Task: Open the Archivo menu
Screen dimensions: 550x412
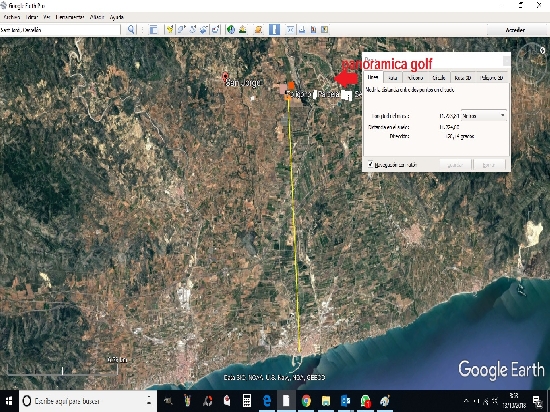Action: [12, 17]
